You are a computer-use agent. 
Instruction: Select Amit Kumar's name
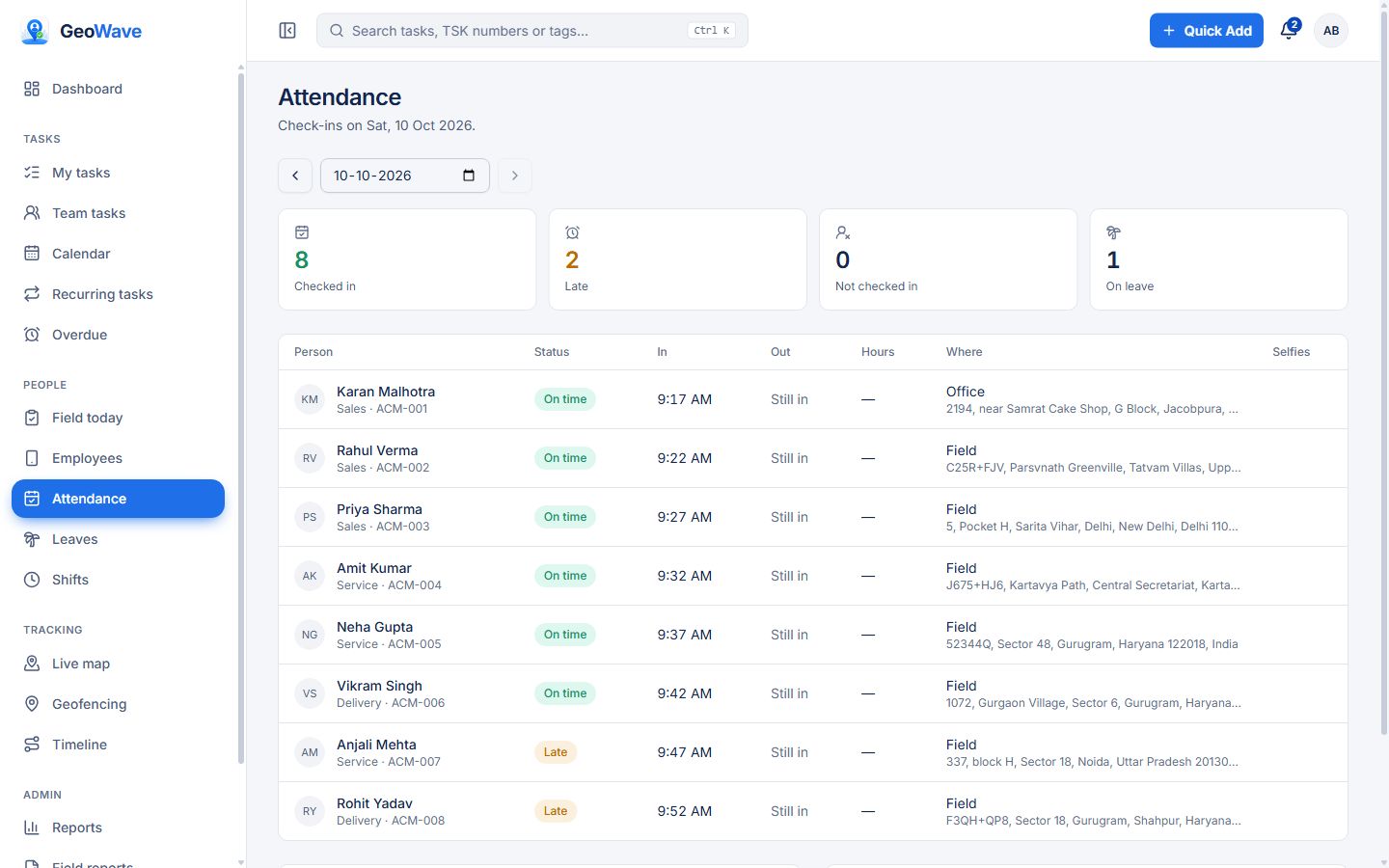374,568
